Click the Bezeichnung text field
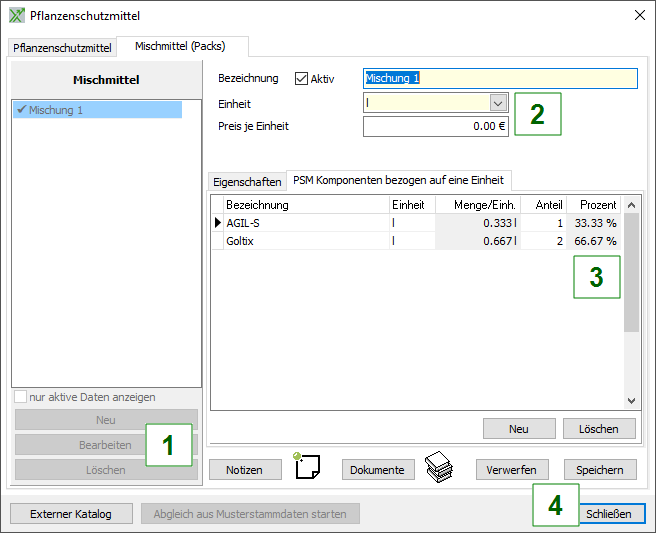This screenshot has width=656, height=533. point(500,78)
